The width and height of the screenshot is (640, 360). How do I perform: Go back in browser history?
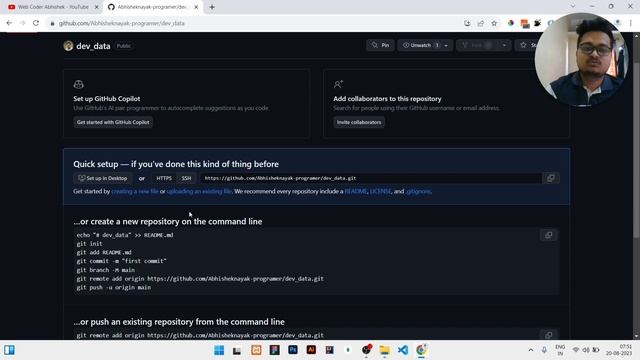pos(9,23)
